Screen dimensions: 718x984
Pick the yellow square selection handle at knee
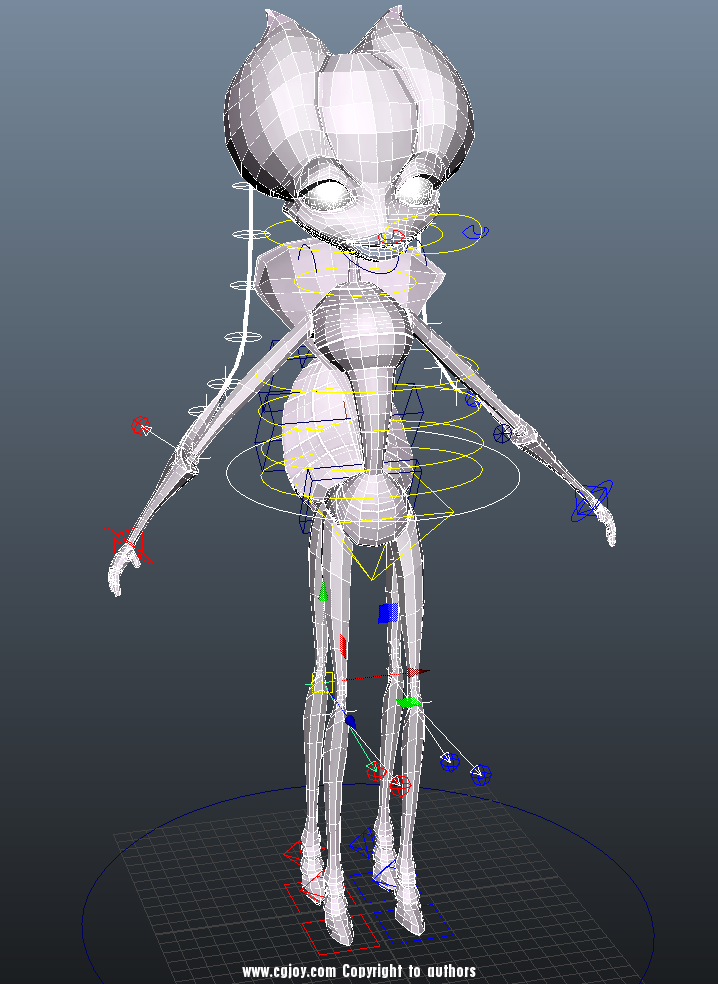point(321,682)
